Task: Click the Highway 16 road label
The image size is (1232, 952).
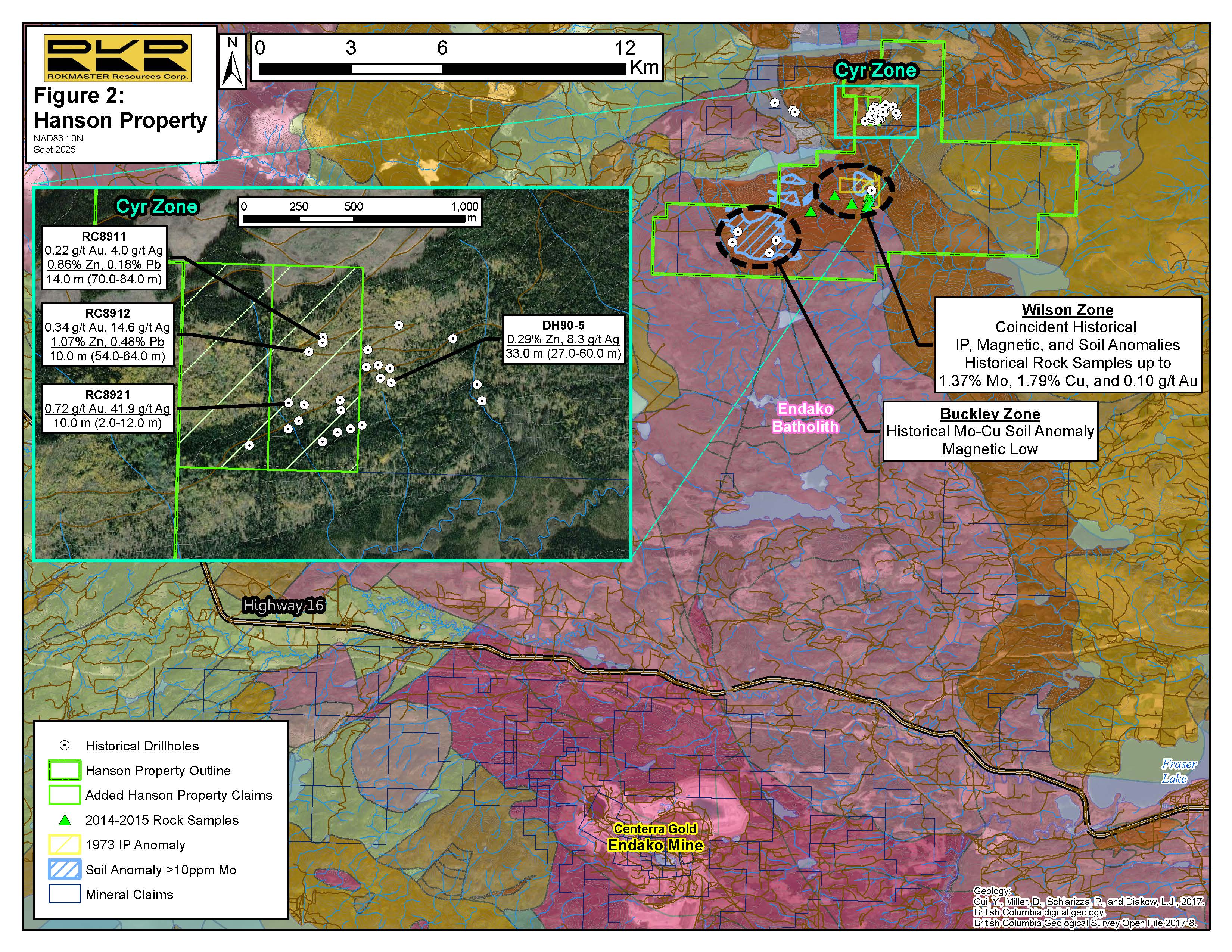Action: 283,606
